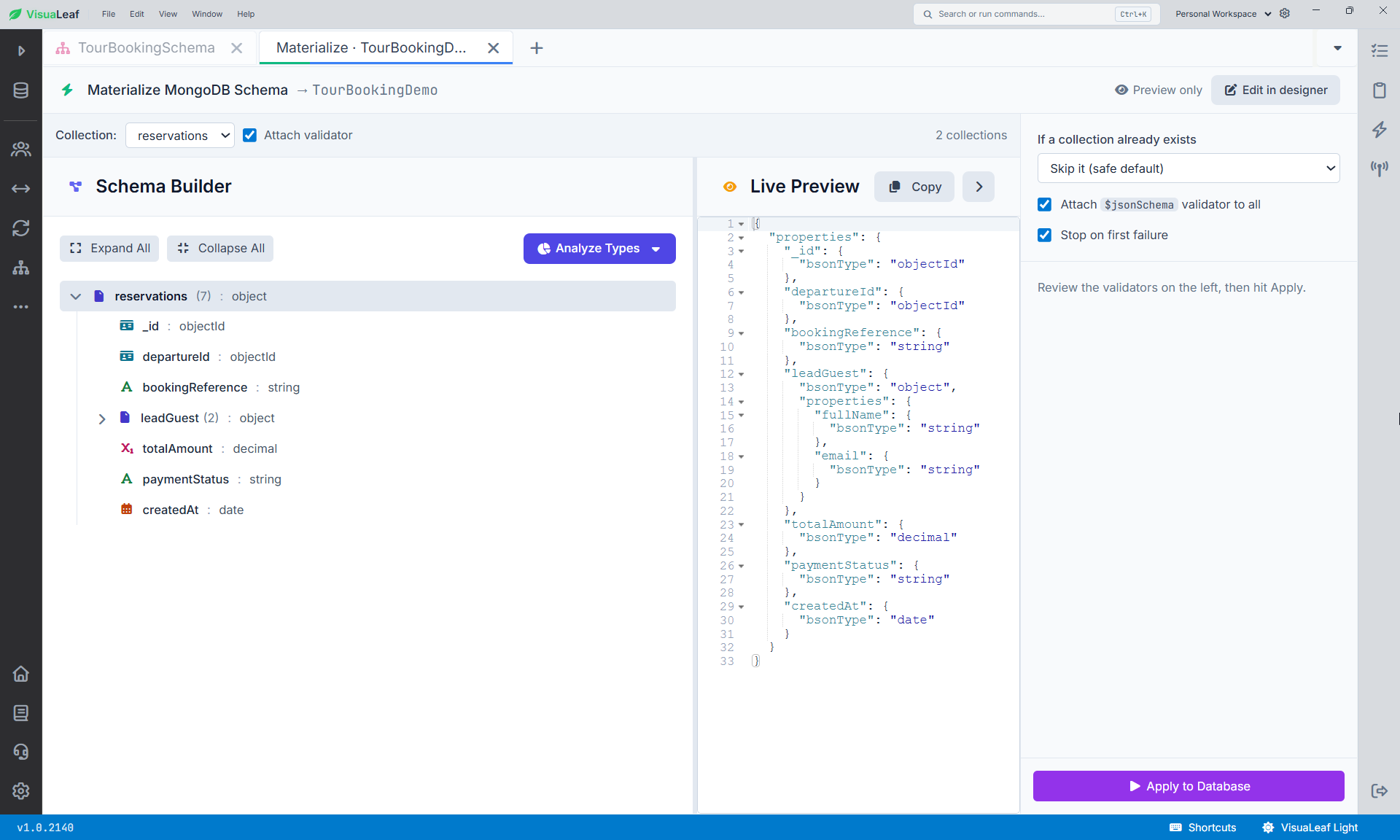
Task: Close the TourBookingSchema tab
Action: tap(237, 48)
